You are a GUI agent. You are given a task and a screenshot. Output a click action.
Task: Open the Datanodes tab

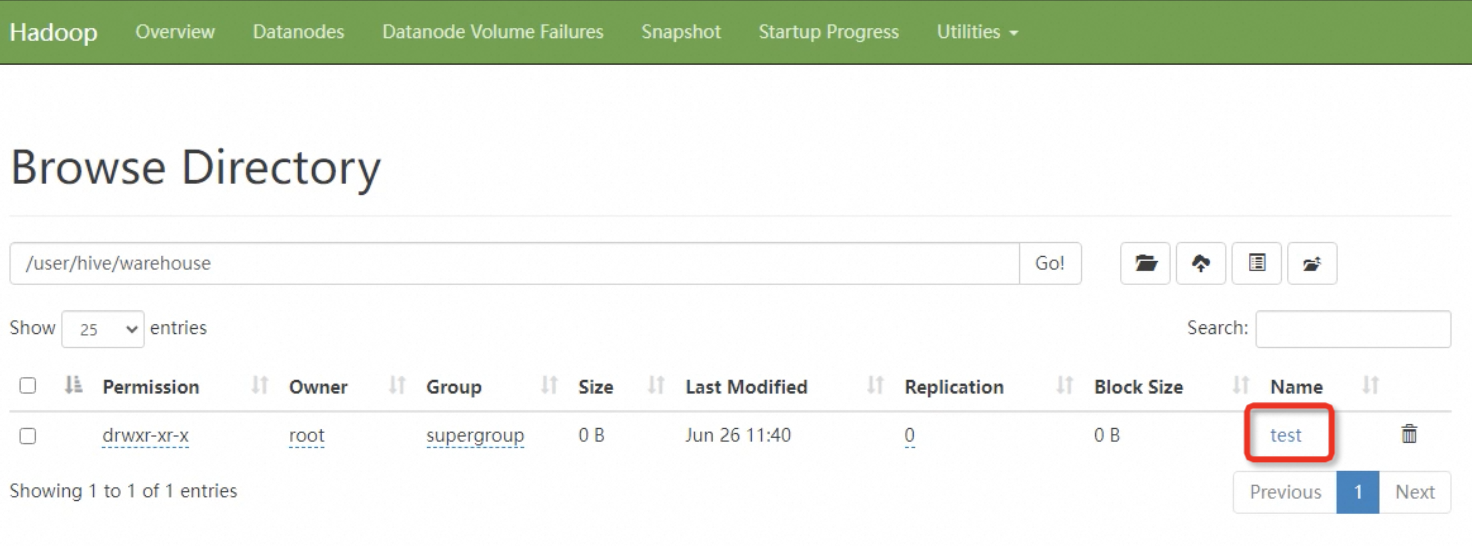click(x=298, y=32)
